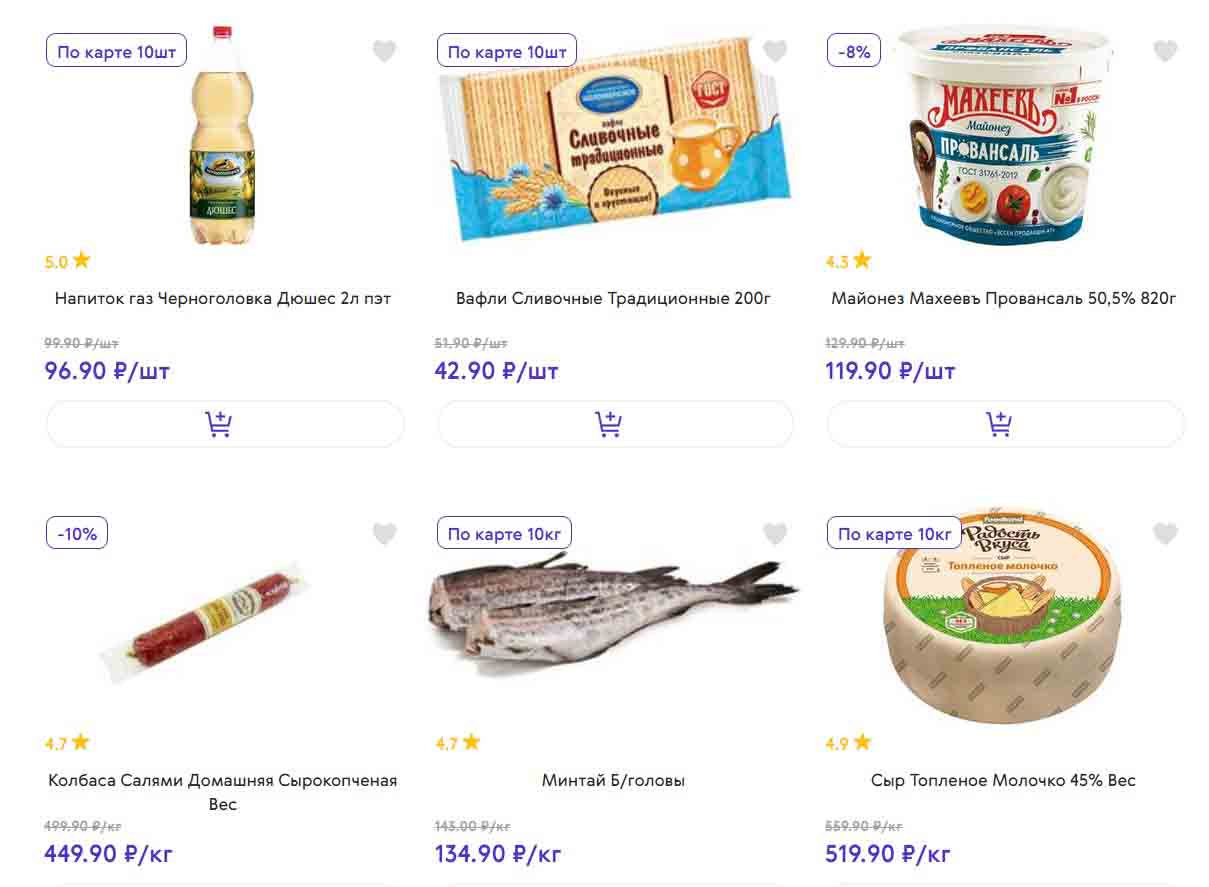The image size is (1209, 887).
Task: Click the 5.0 star rating on Дюшес
Action: (x=68, y=261)
